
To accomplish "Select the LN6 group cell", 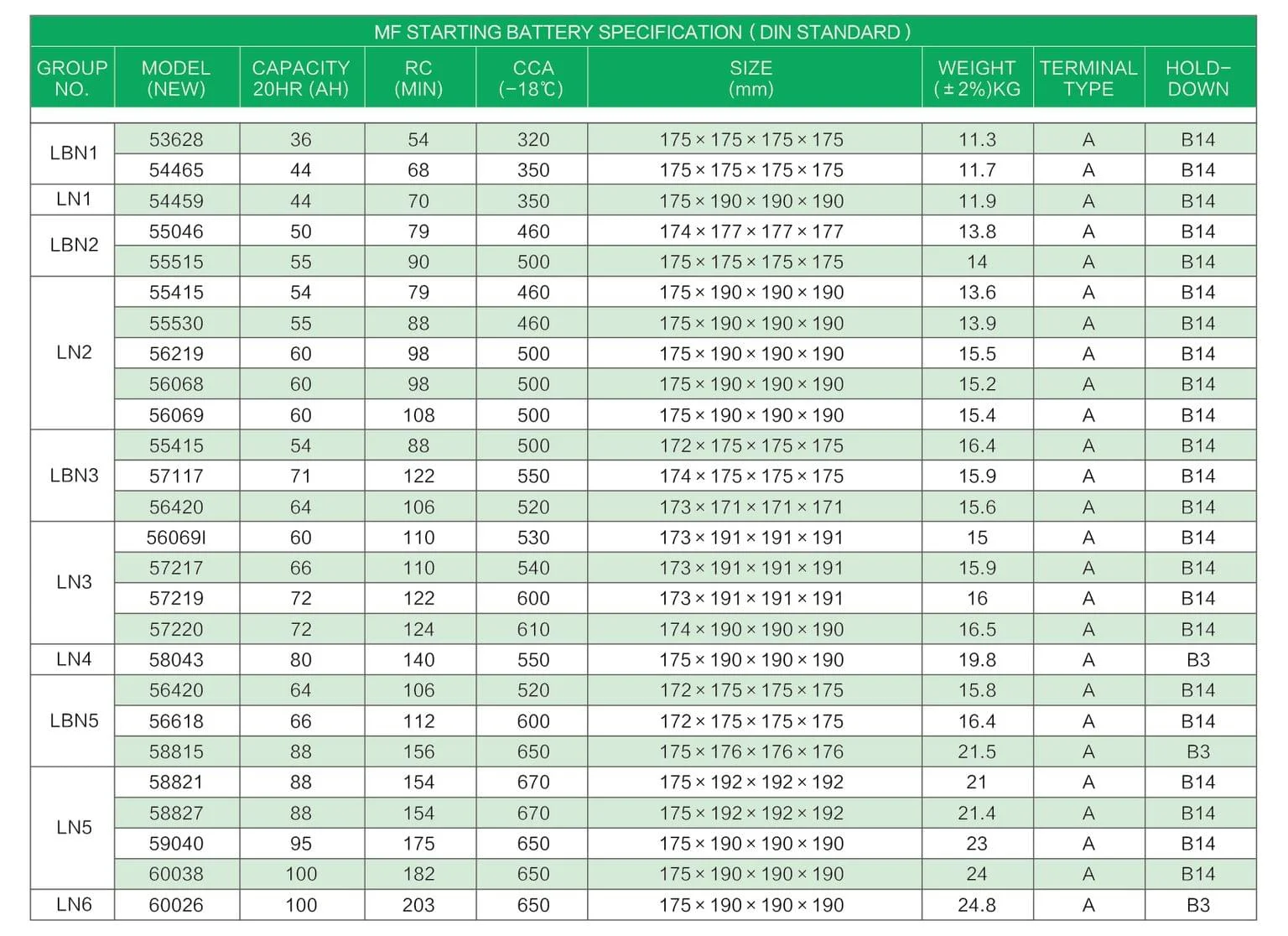I will [74, 904].
